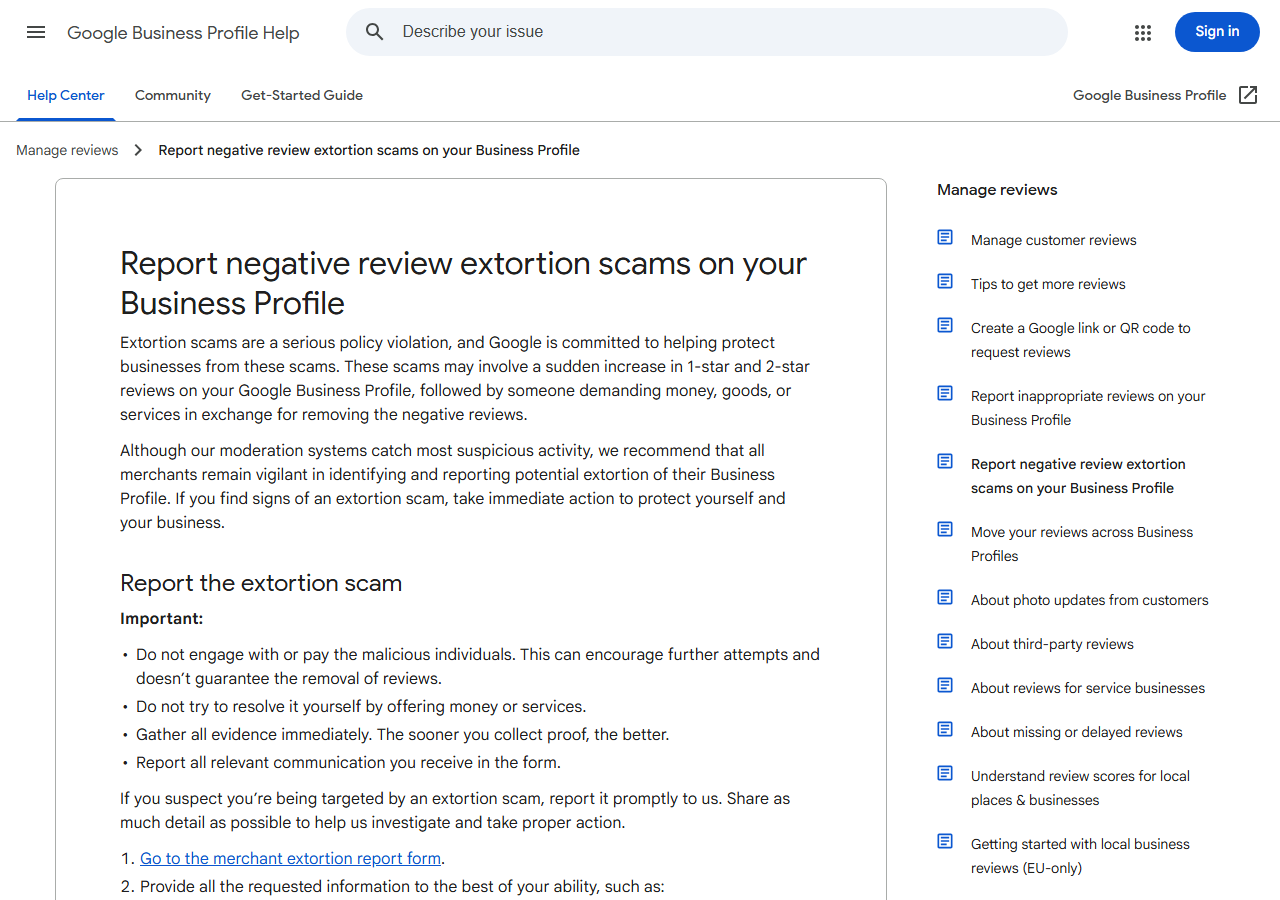Click article icon next to Tips to get more reviews
The height and width of the screenshot is (900, 1280).
click(945, 281)
